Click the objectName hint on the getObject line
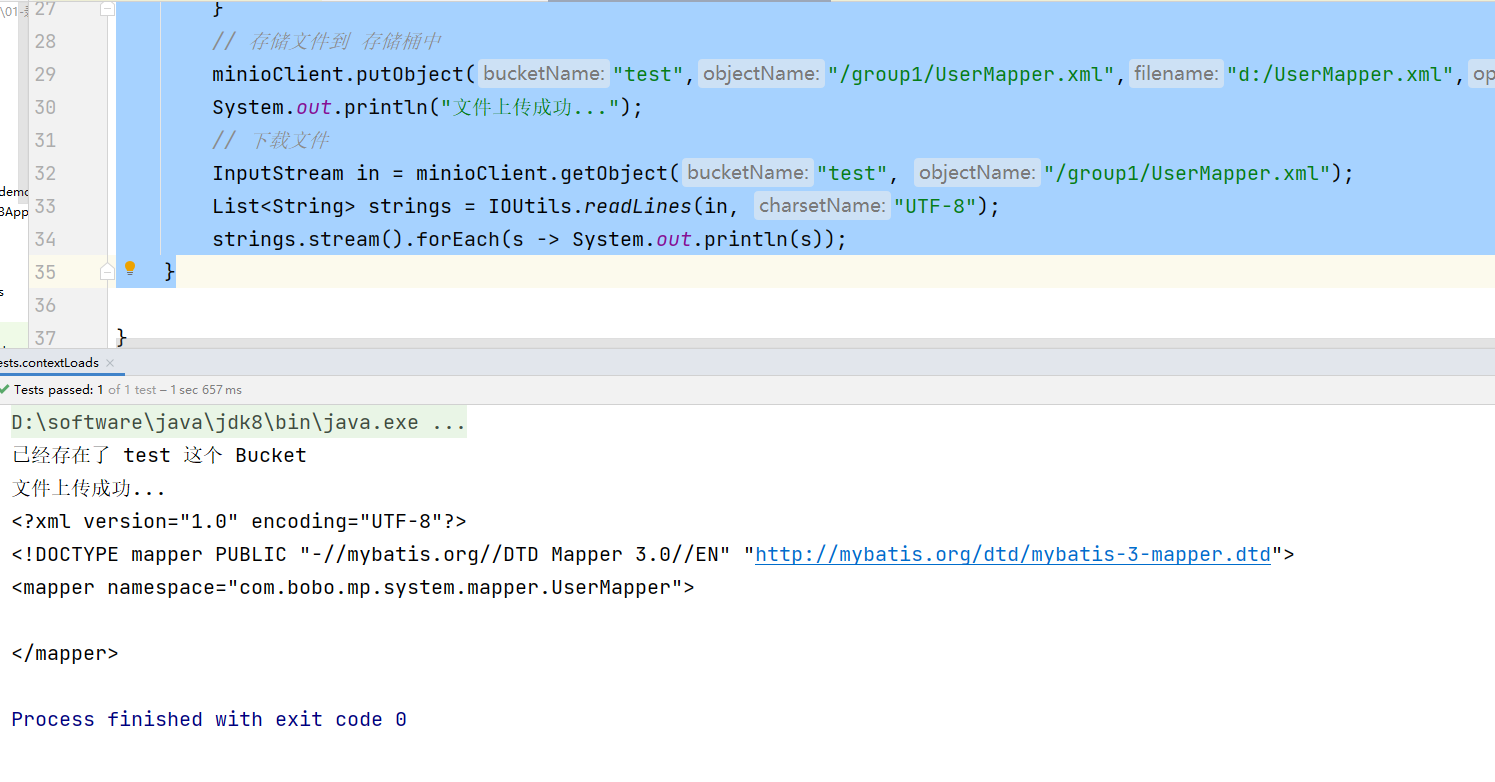 (x=977, y=173)
